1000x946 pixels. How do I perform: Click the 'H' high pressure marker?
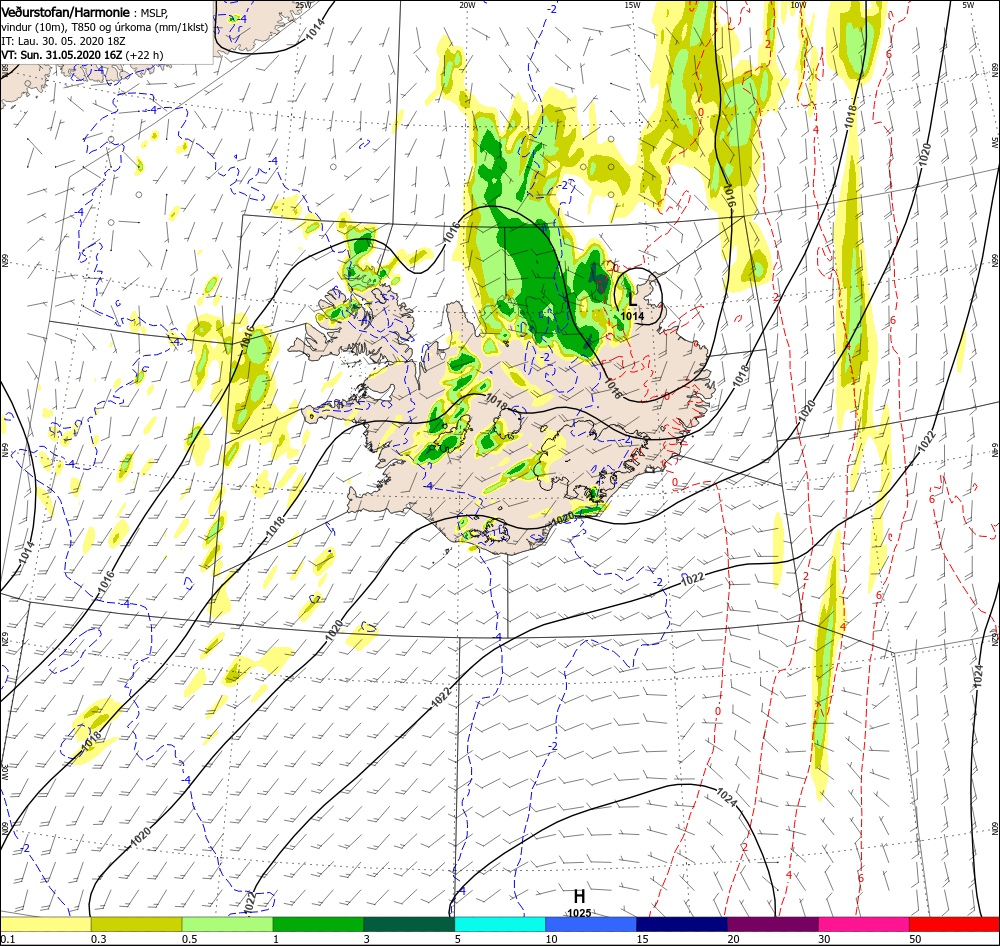579,896
